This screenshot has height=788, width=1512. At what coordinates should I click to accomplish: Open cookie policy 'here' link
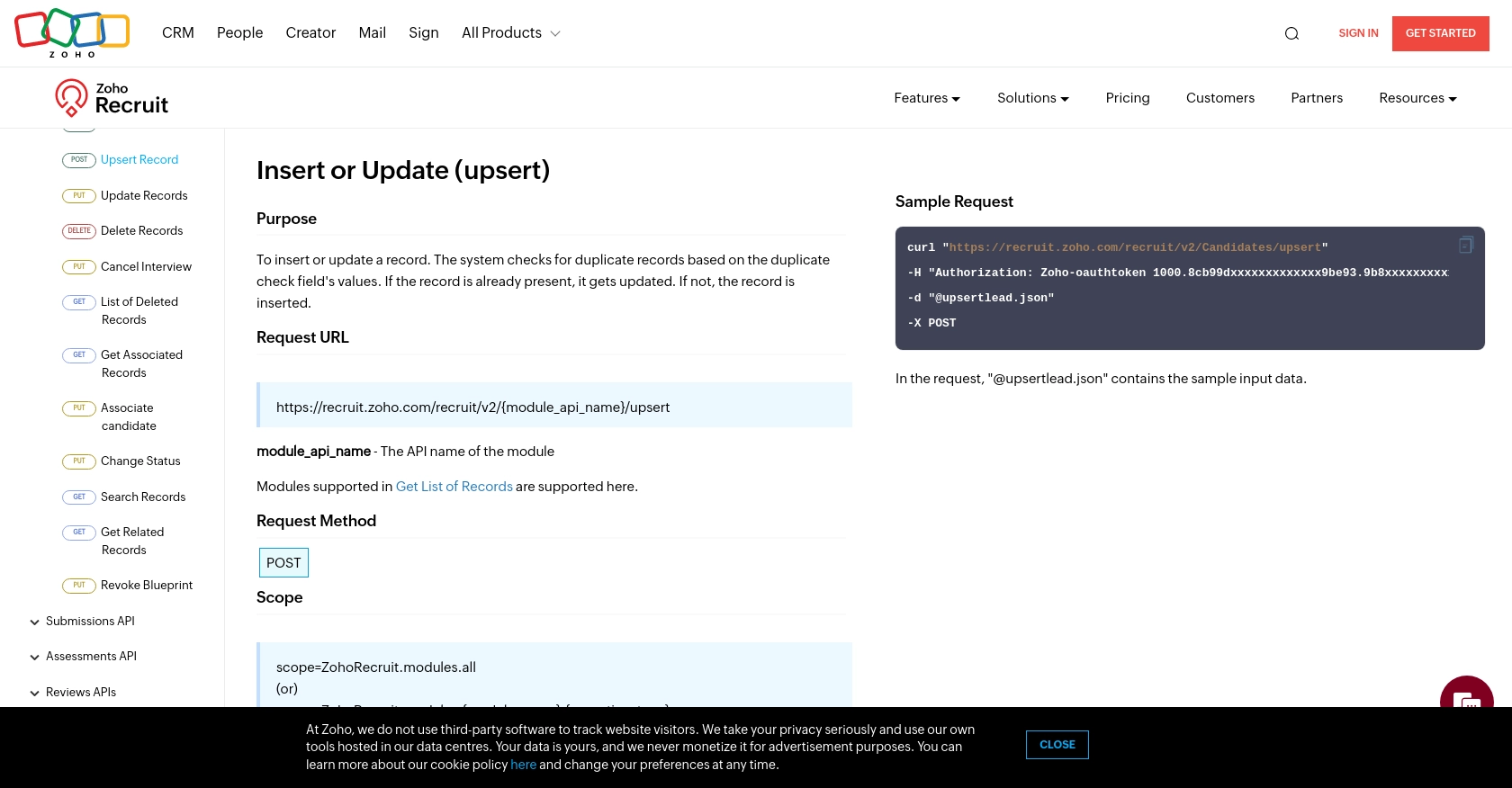tap(523, 765)
